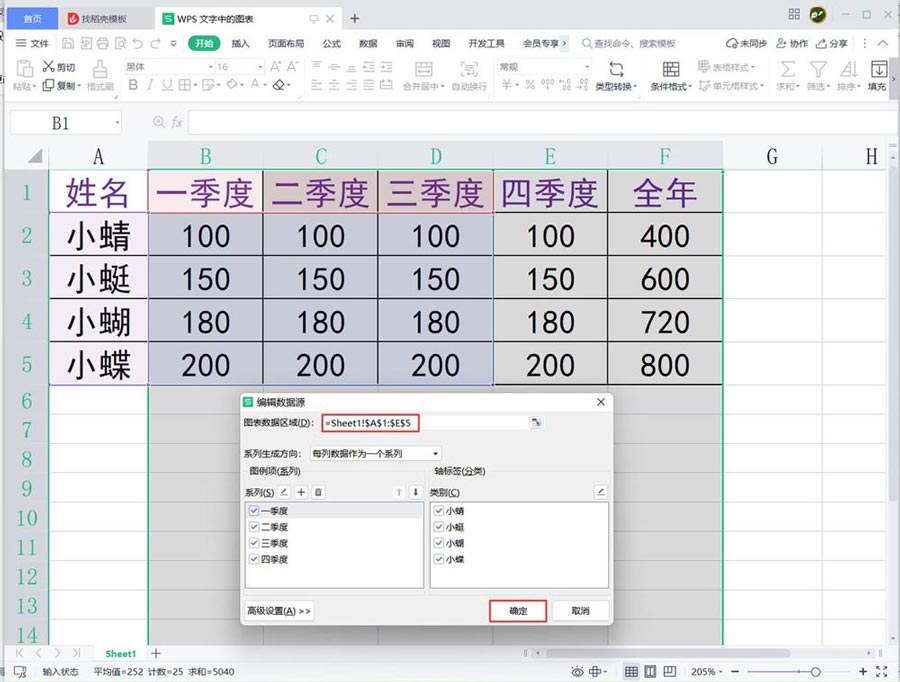900x682 pixels.
Task: Uncheck the 小蜻 category checkbox
Action: point(439,510)
